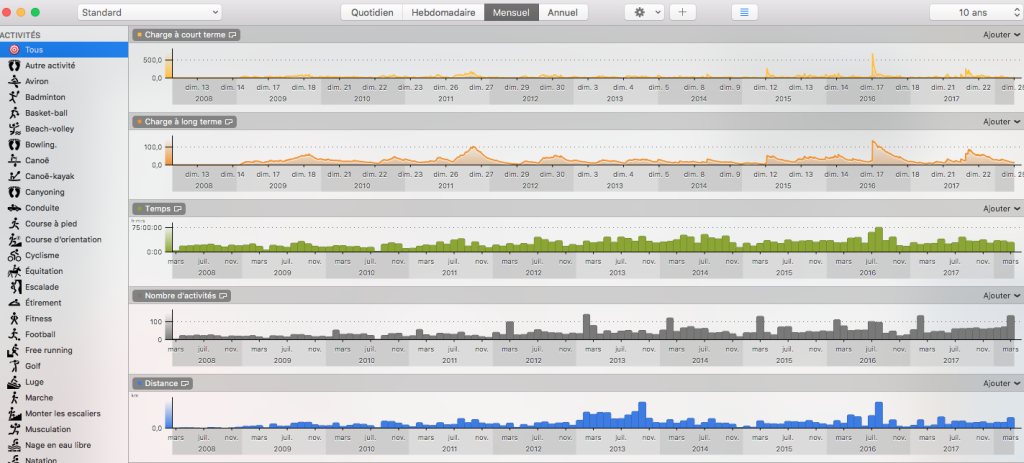This screenshot has height=463, width=1024.
Task: Toggle the note icon on Distance header
Action: tap(186, 383)
